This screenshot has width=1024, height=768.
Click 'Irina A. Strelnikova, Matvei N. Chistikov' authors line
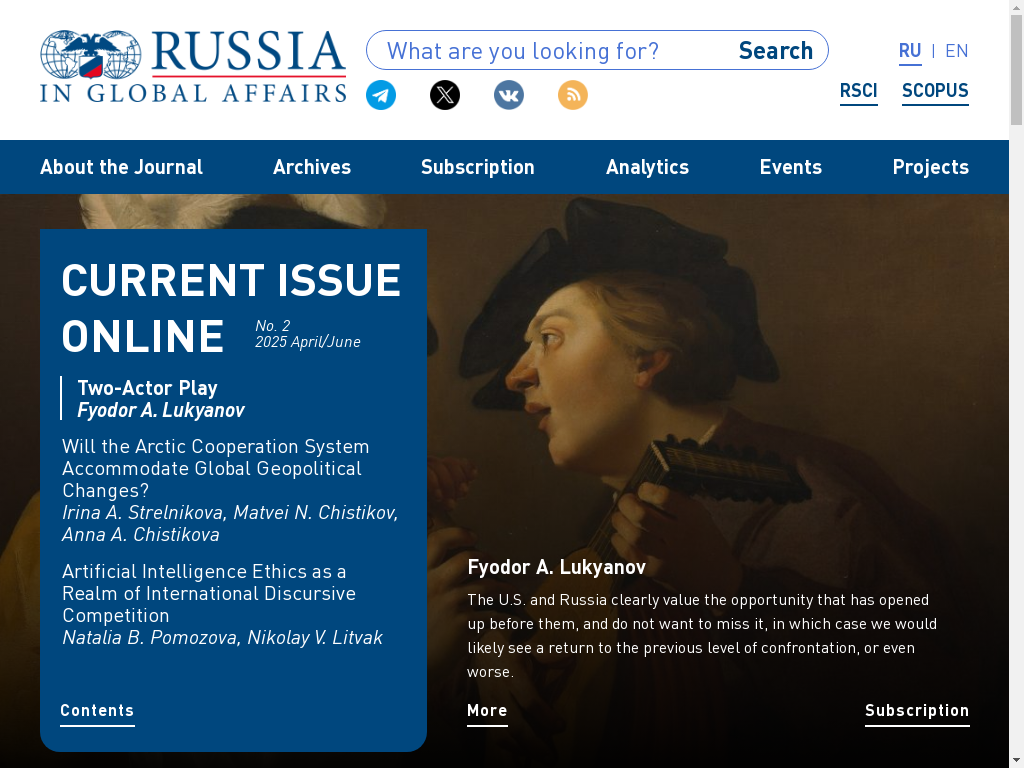click(x=230, y=513)
